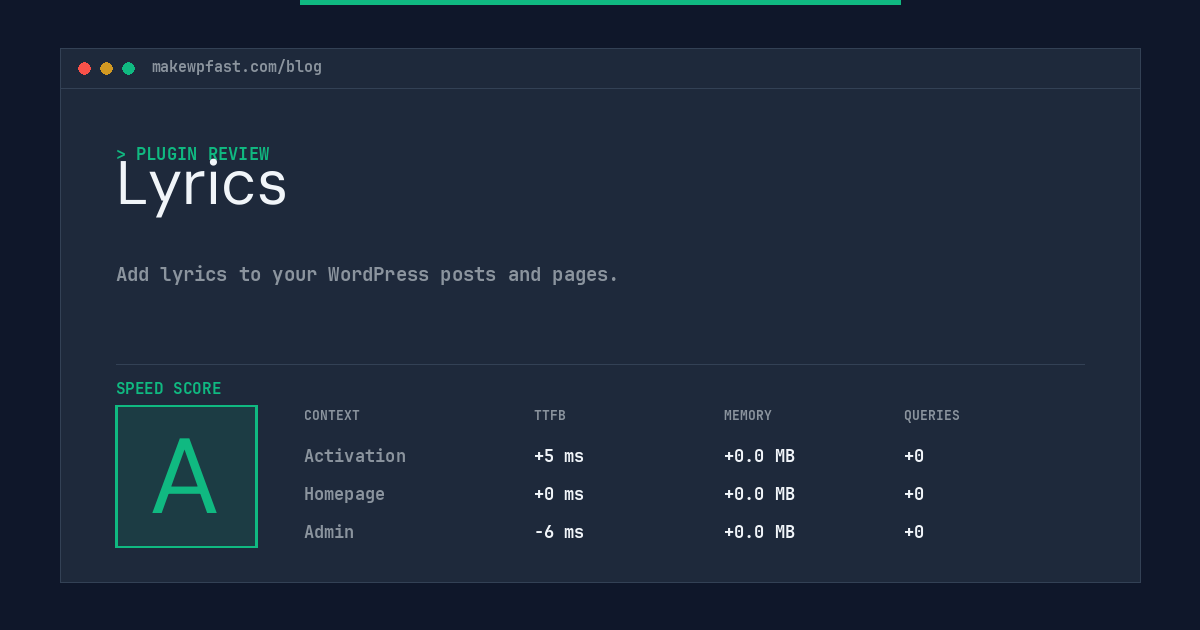
Task: Click the red close window dot
Action: (84, 69)
